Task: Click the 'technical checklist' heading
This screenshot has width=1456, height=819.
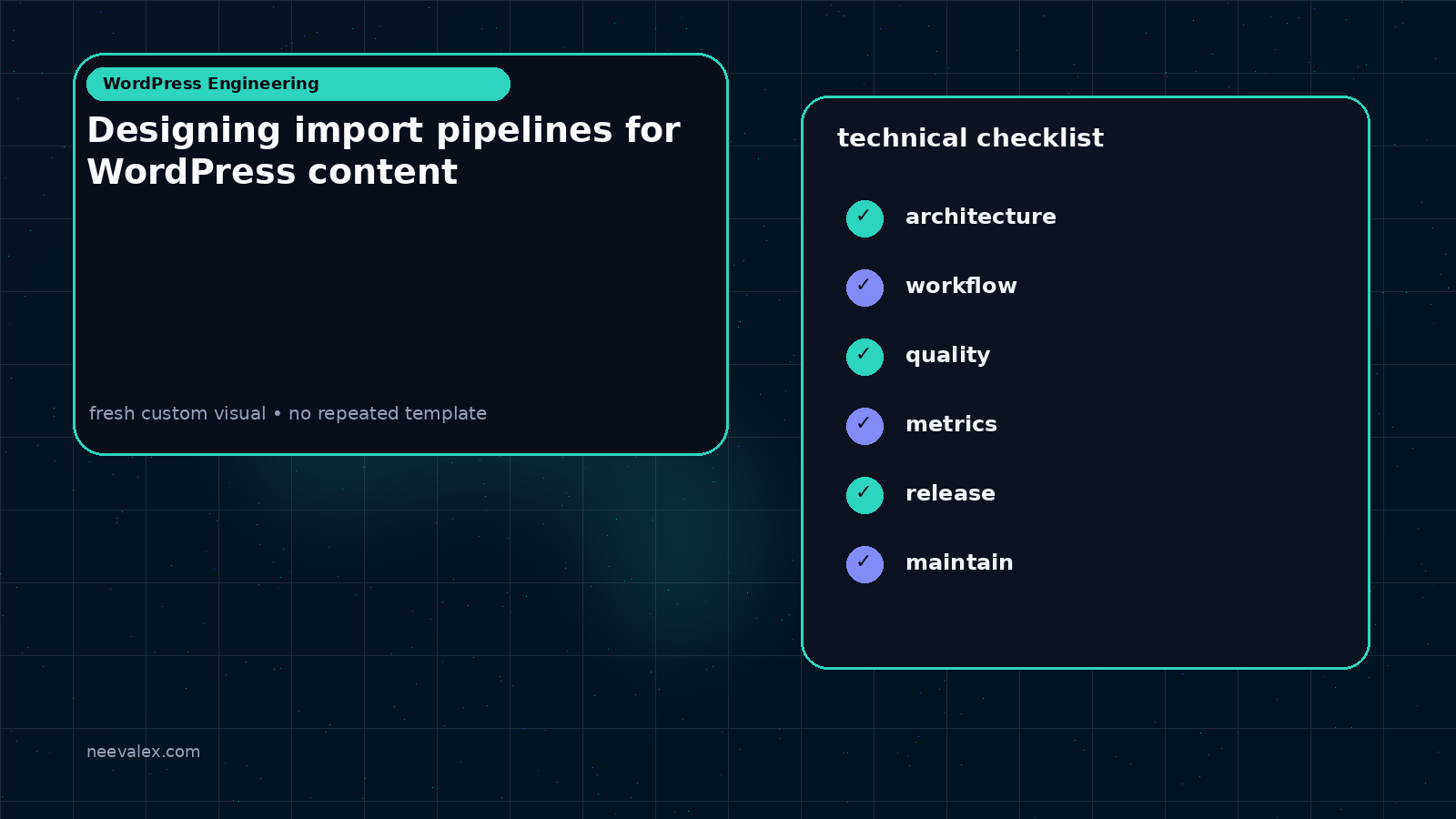Action: click(970, 138)
